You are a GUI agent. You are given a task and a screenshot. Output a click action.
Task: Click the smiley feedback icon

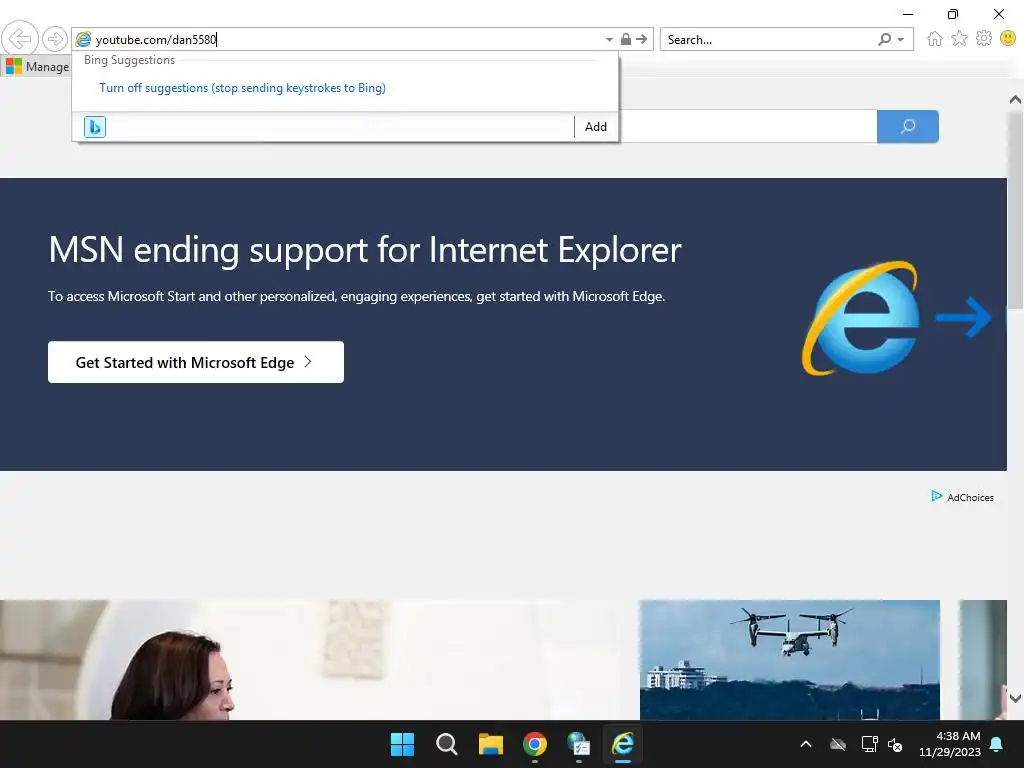pyautogui.click(x=1008, y=39)
